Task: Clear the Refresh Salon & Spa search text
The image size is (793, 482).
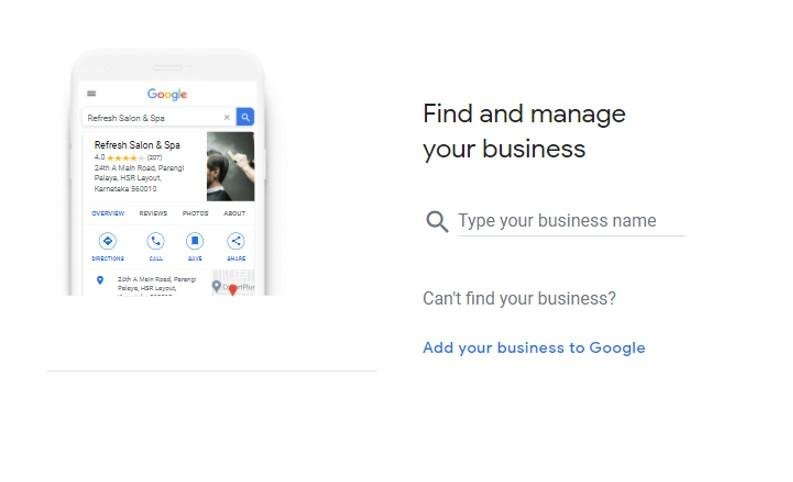Action: click(x=227, y=117)
